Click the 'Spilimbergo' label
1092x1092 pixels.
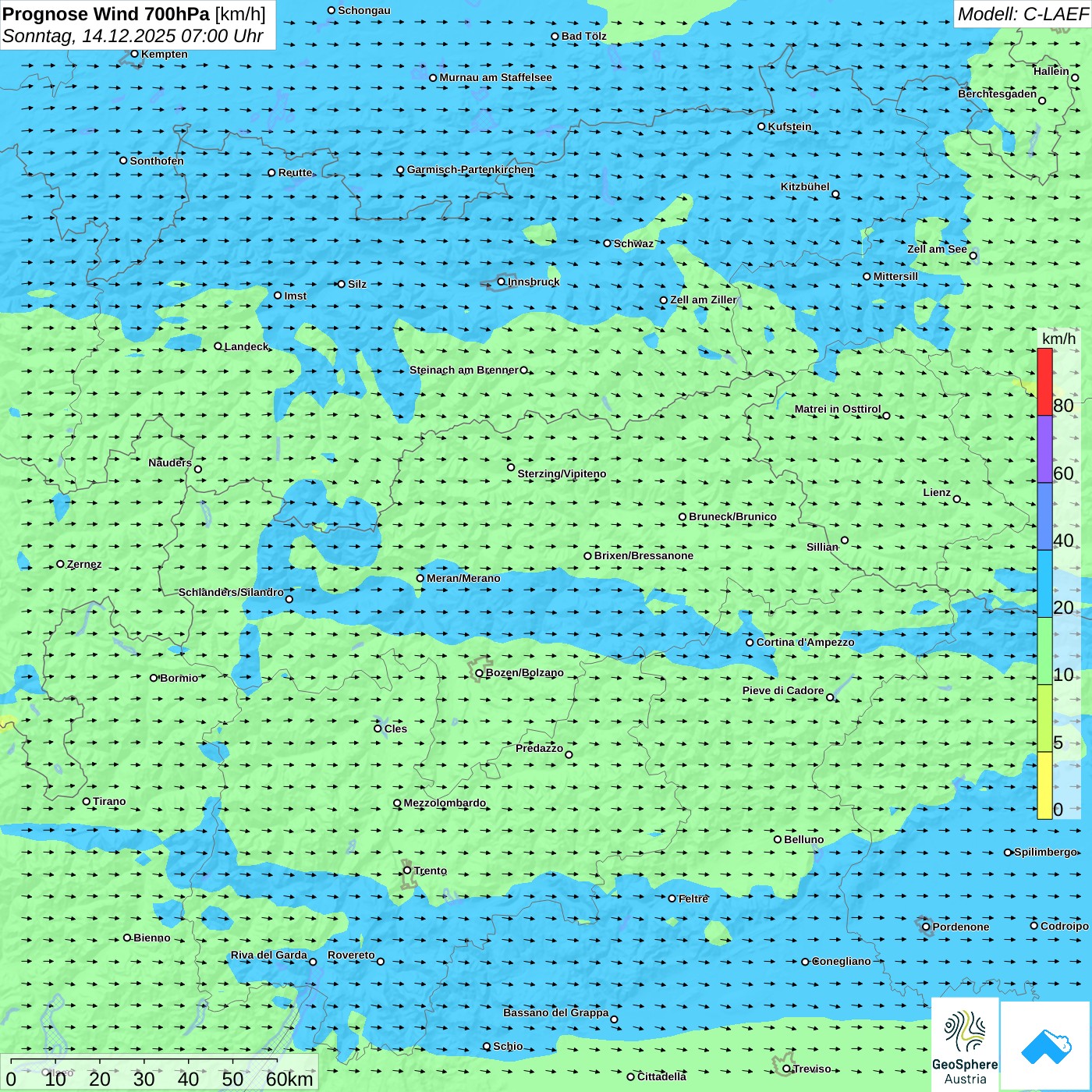[x=1046, y=852]
